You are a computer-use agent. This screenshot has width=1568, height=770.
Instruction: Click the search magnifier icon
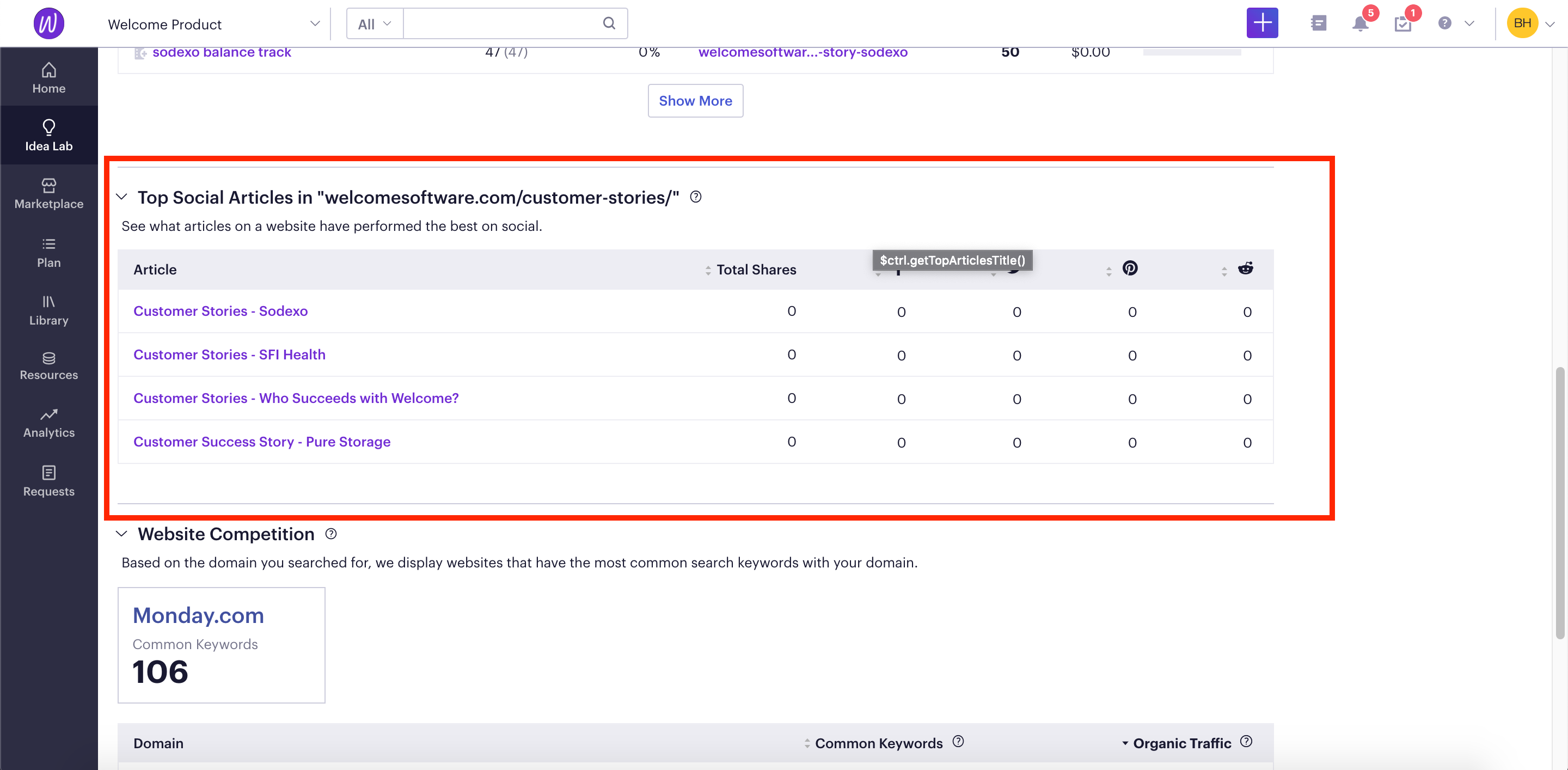tap(609, 23)
